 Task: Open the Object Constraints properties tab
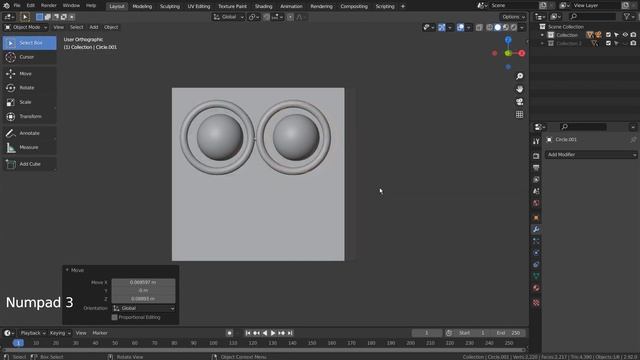[x=536, y=265]
